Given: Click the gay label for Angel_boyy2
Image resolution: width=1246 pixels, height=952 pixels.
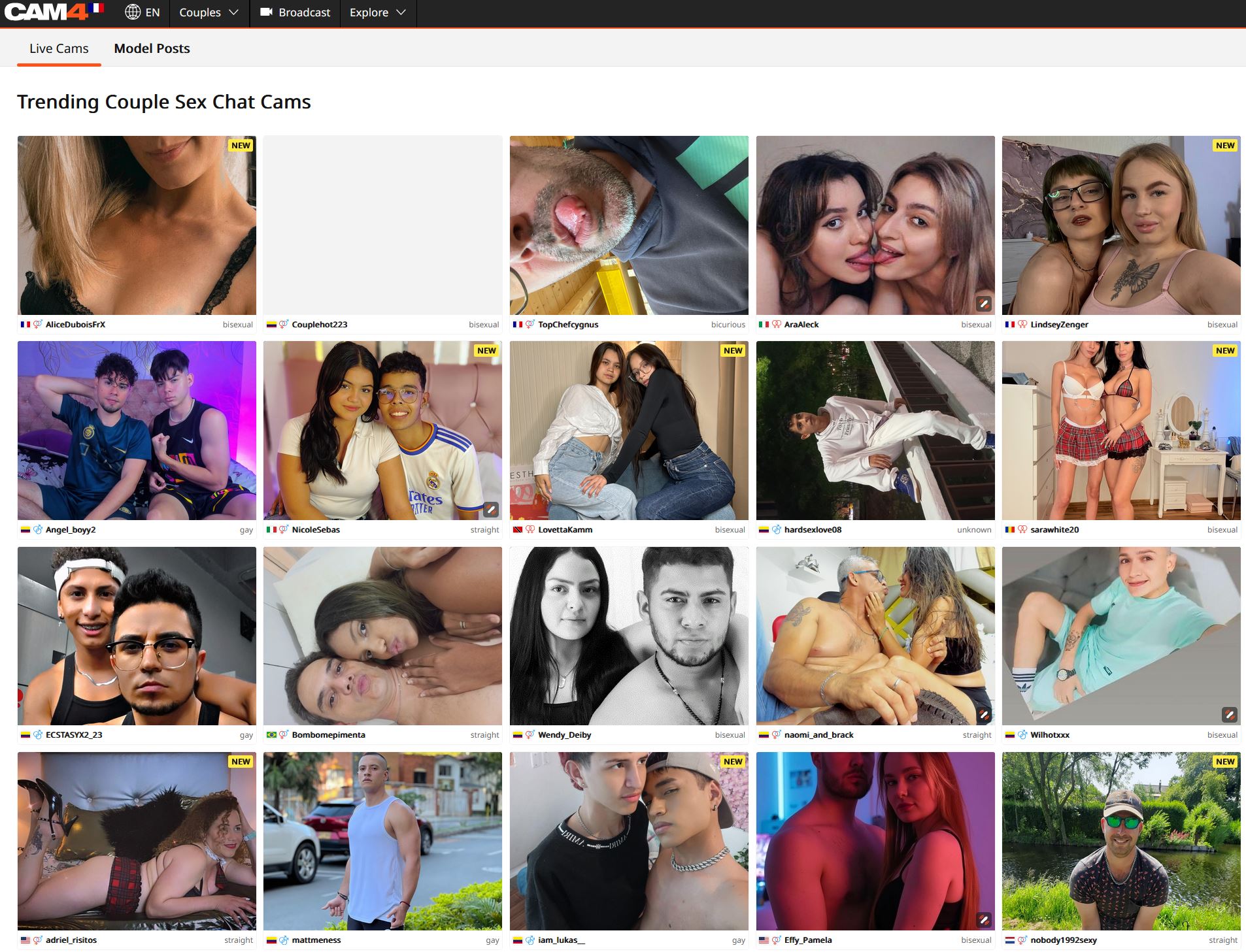Looking at the screenshot, I should pos(246,531).
